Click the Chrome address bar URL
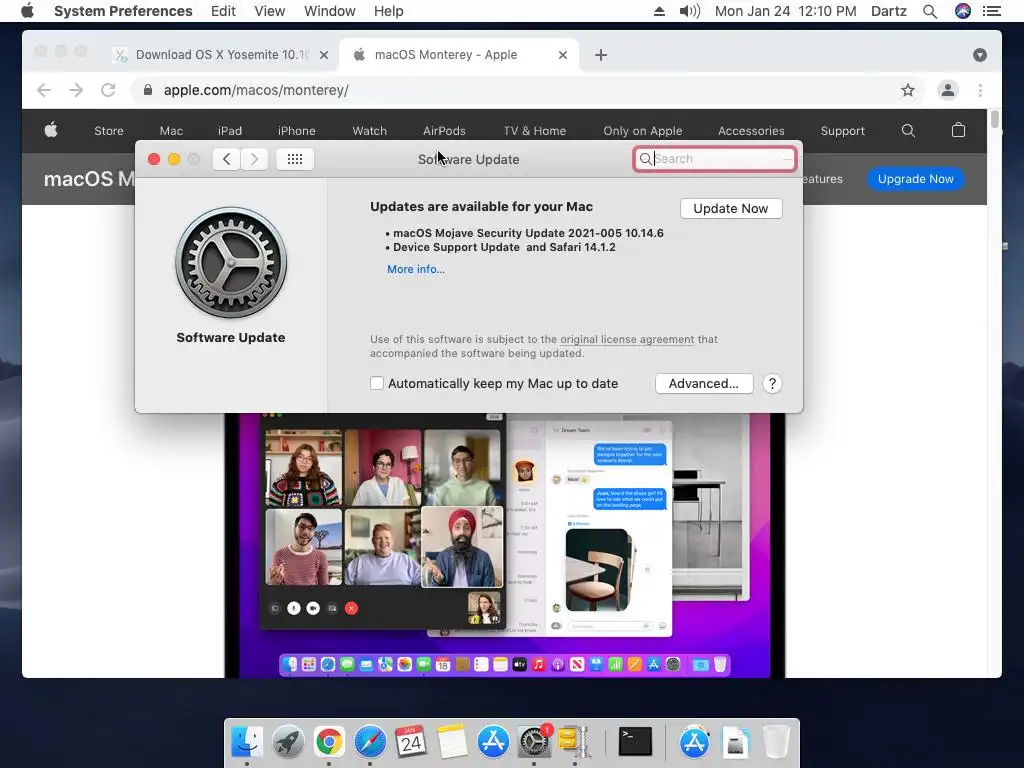Viewport: 1024px width, 768px height. pos(256,90)
